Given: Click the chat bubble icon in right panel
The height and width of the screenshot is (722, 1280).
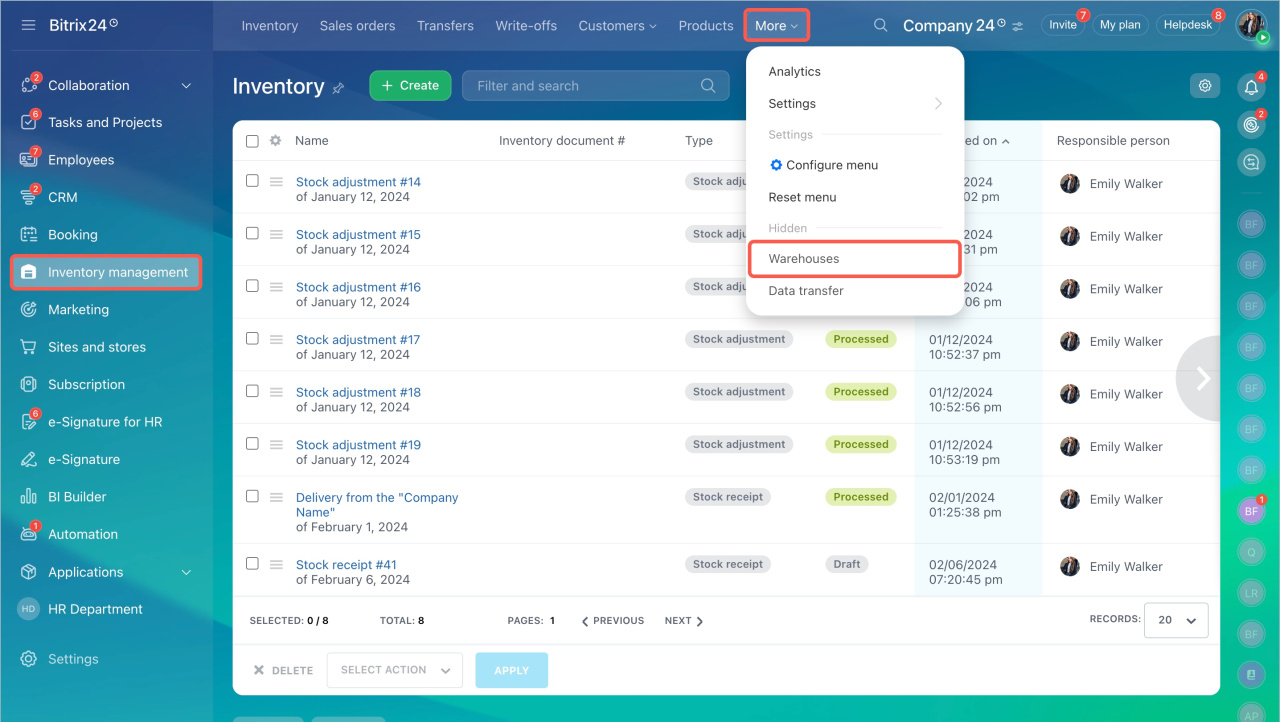Looking at the screenshot, I should [1251, 161].
